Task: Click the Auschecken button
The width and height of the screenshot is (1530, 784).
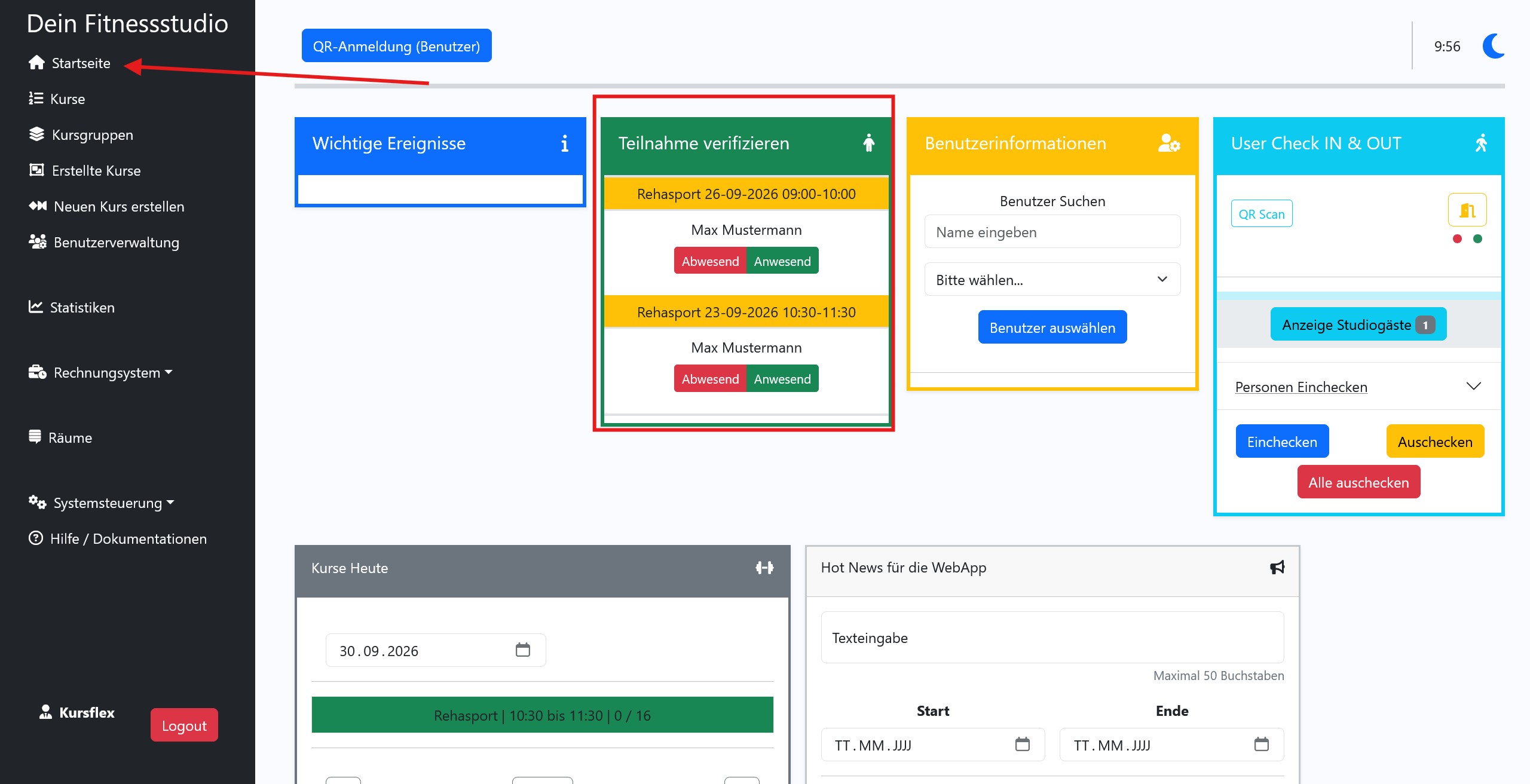Action: [1435, 441]
